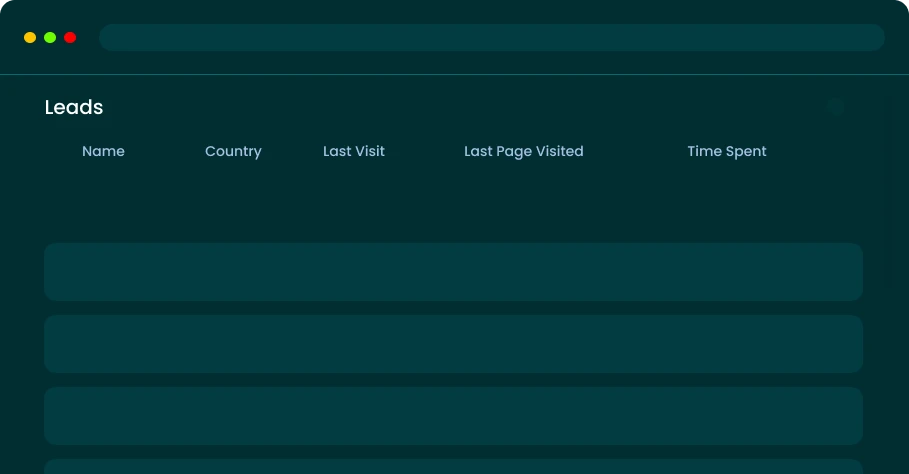Click first row's cell under Name column
This screenshot has width=909, height=474.
point(103,272)
